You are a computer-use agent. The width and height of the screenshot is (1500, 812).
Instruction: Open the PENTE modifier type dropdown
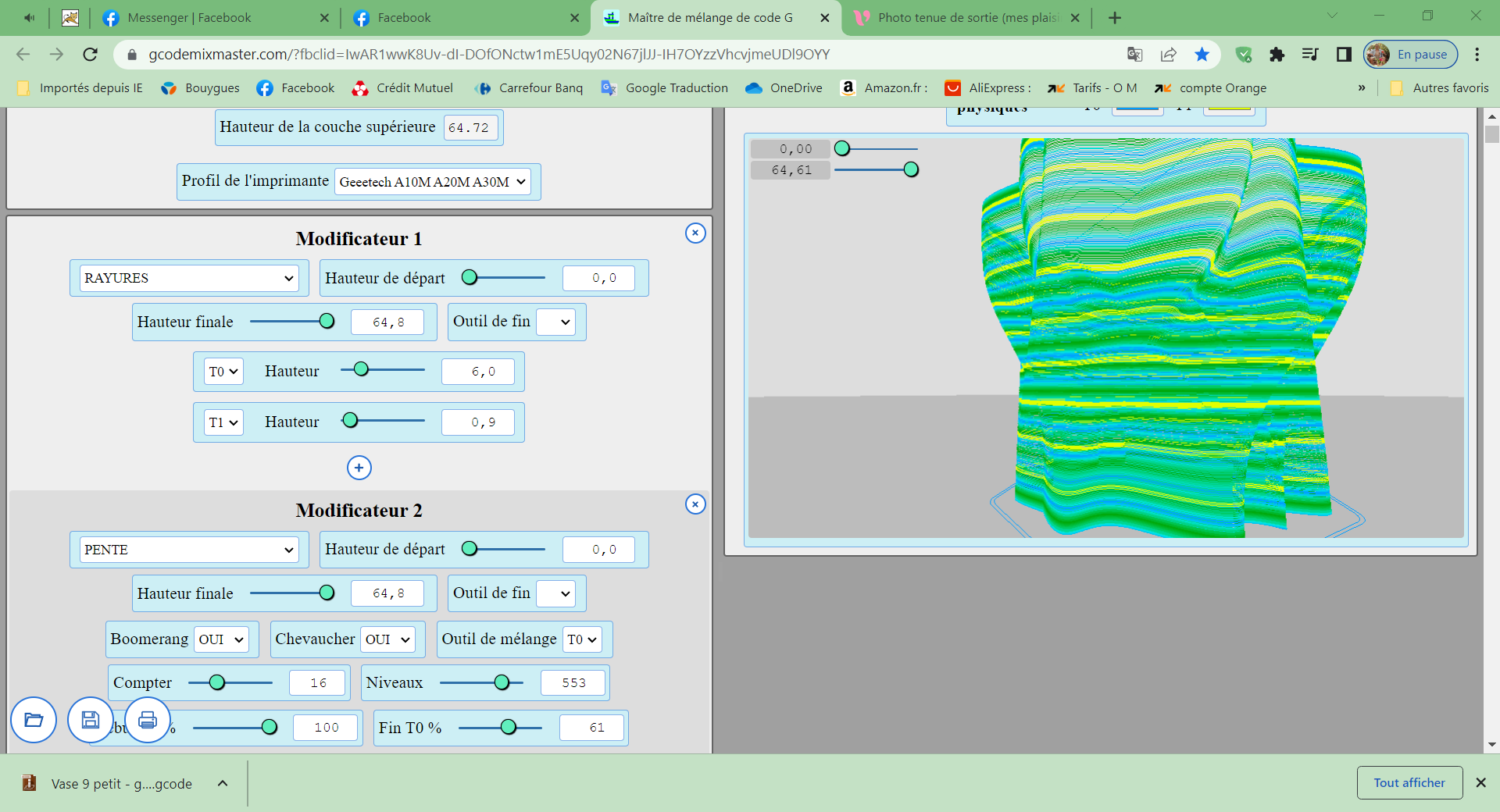pyautogui.click(x=189, y=550)
